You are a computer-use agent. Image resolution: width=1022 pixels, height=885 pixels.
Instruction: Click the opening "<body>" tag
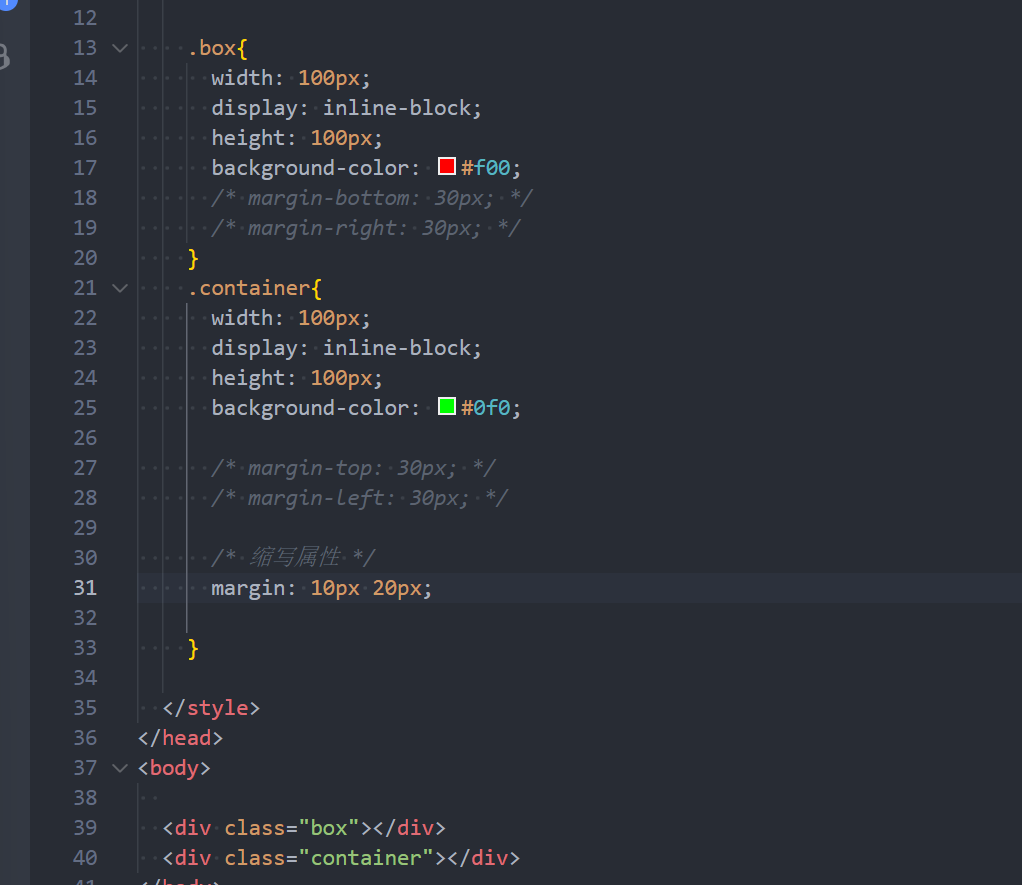[x=174, y=768]
